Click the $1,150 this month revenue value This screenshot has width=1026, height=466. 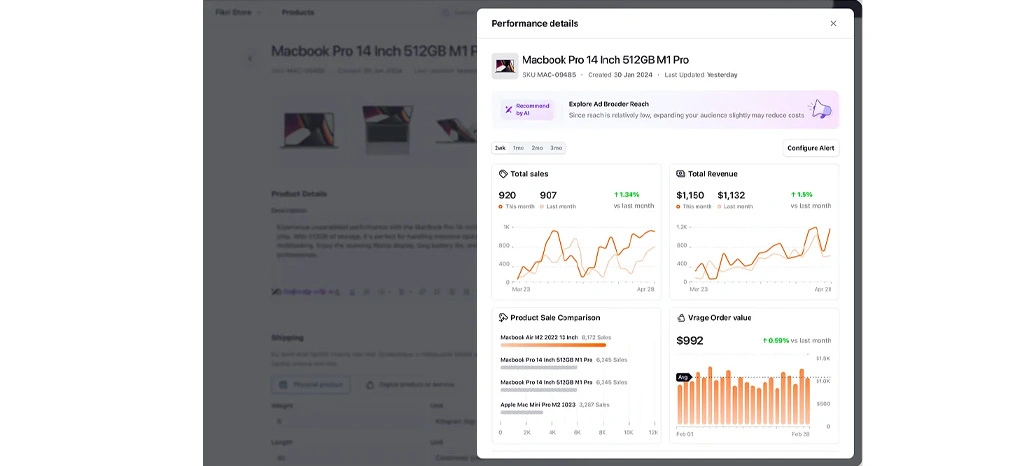click(690, 195)
